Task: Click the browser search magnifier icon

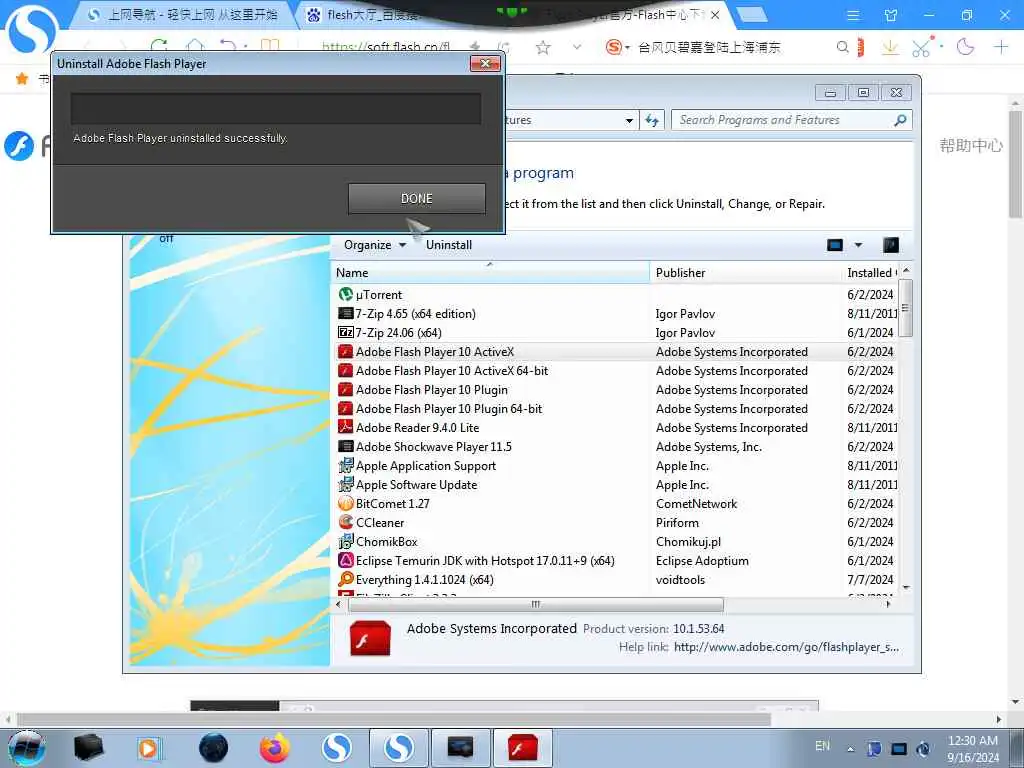Action: tap(842, 47)
